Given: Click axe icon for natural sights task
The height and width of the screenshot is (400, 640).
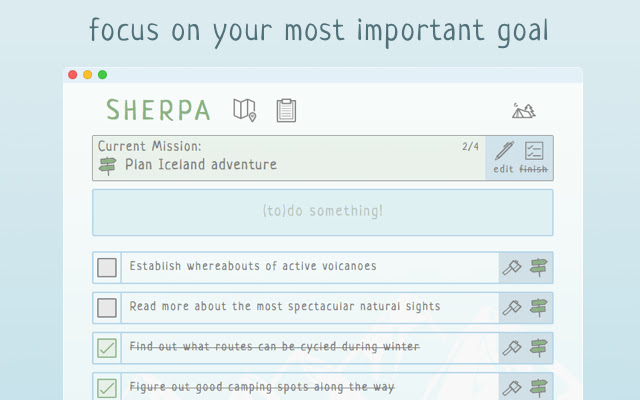Looking at the screenshot, I should [512, 307].
